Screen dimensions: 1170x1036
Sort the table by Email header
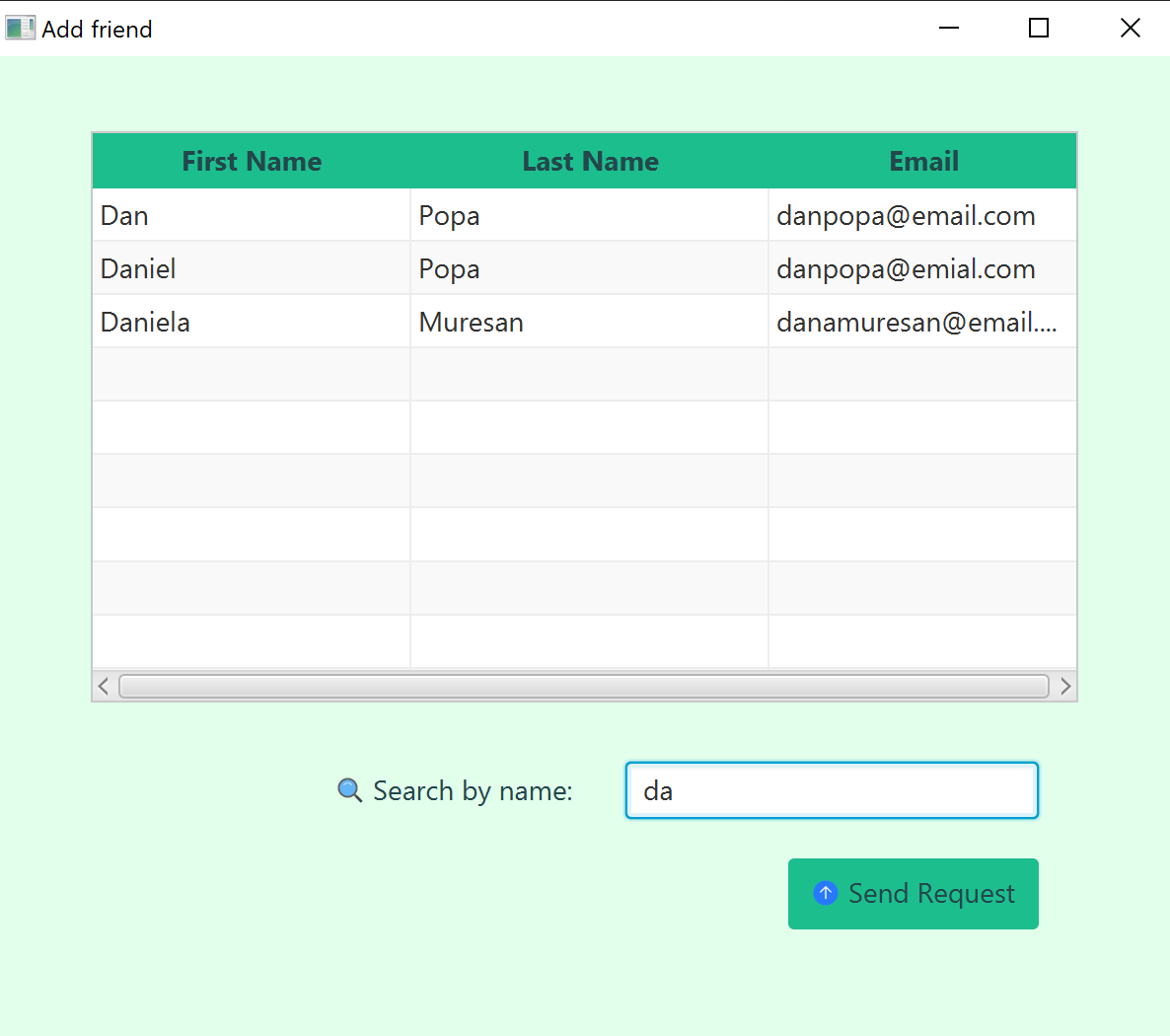(x=923, y=160)
